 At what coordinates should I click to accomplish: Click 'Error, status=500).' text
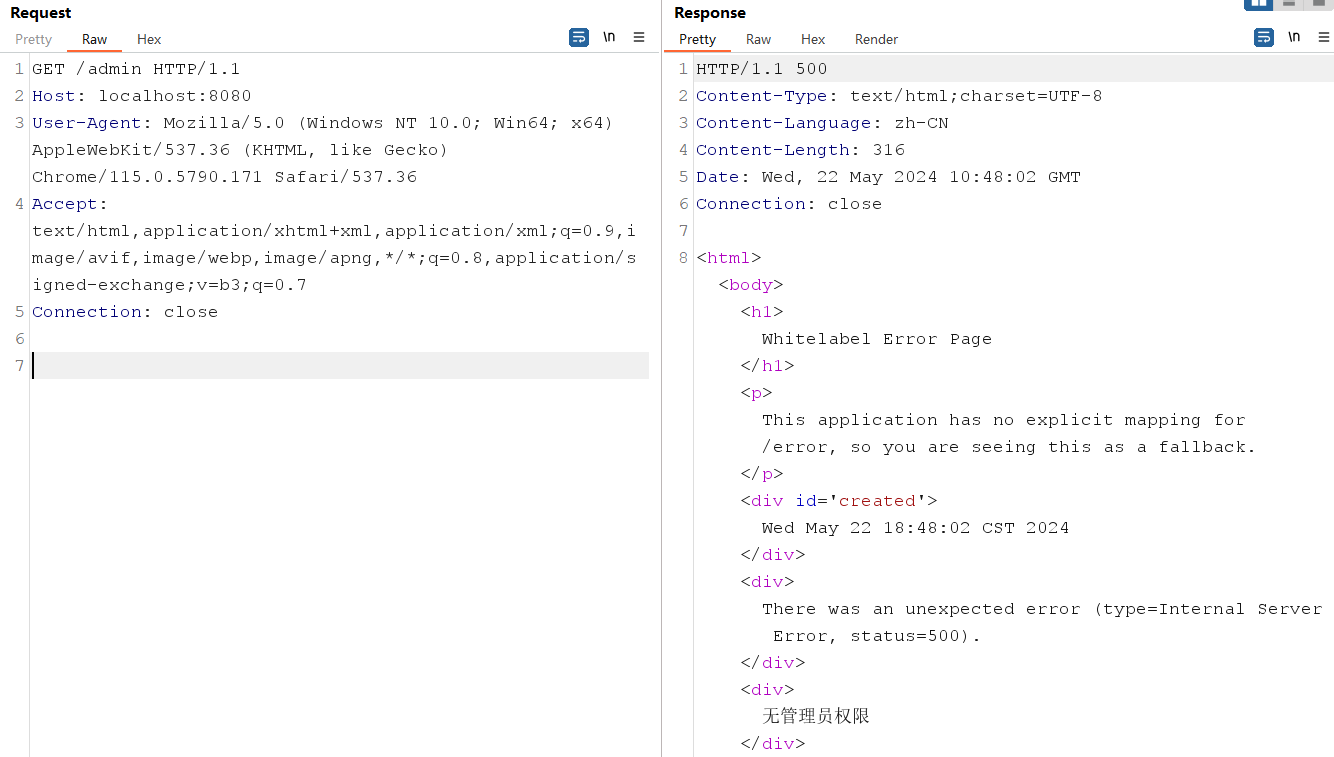(877, 636)
